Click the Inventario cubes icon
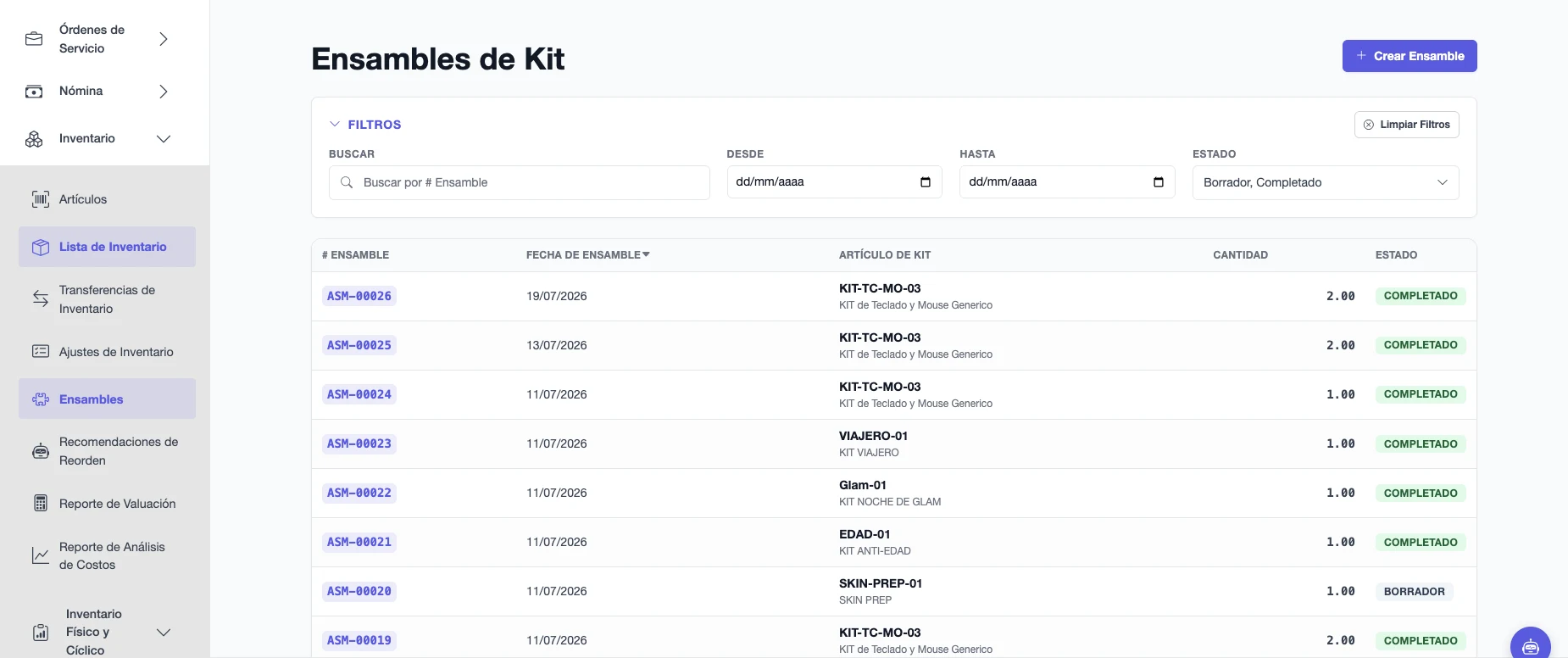 click(x=34, y=139)
